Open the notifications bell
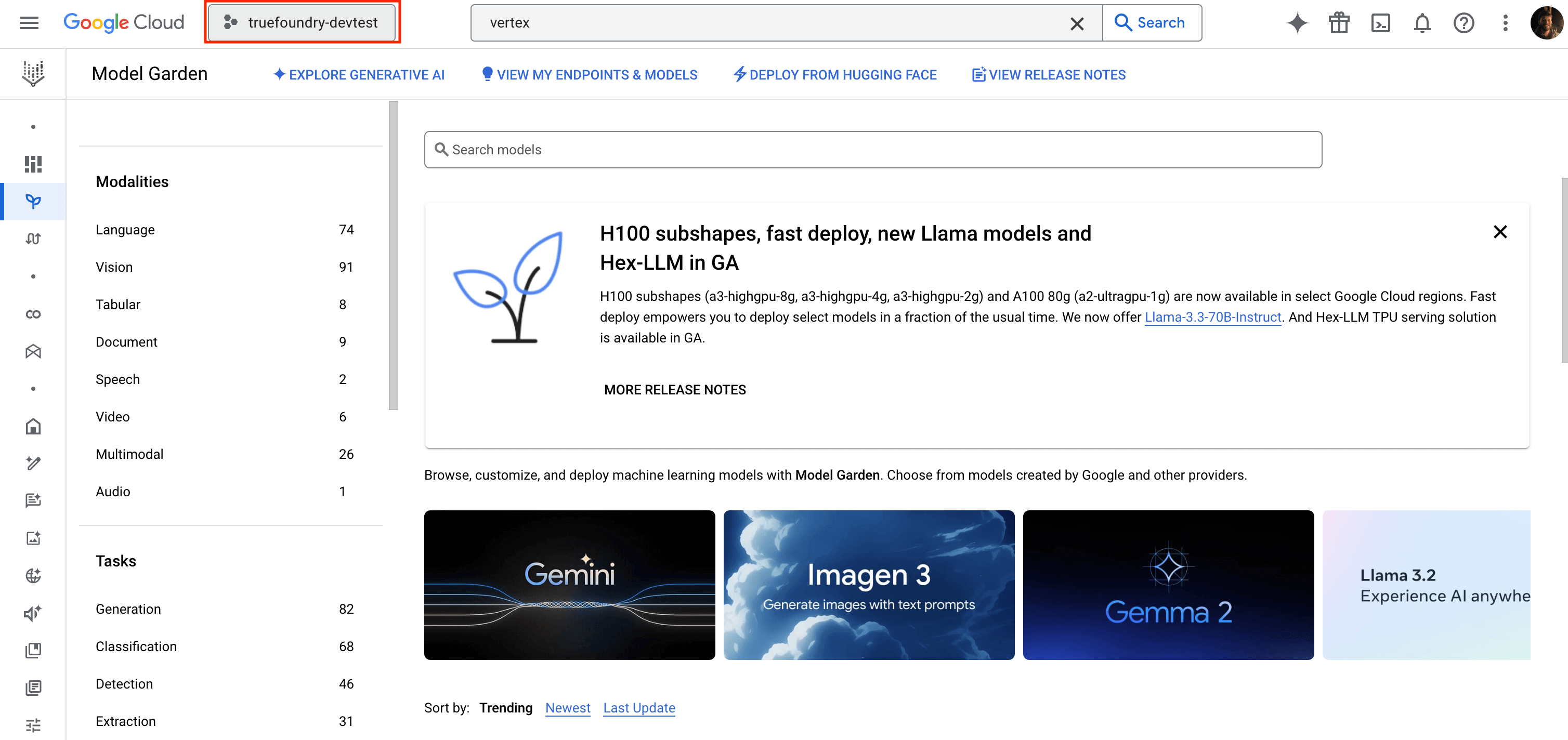The width and height of the screenshot is (1568, 740). (x=1421, y=23)
